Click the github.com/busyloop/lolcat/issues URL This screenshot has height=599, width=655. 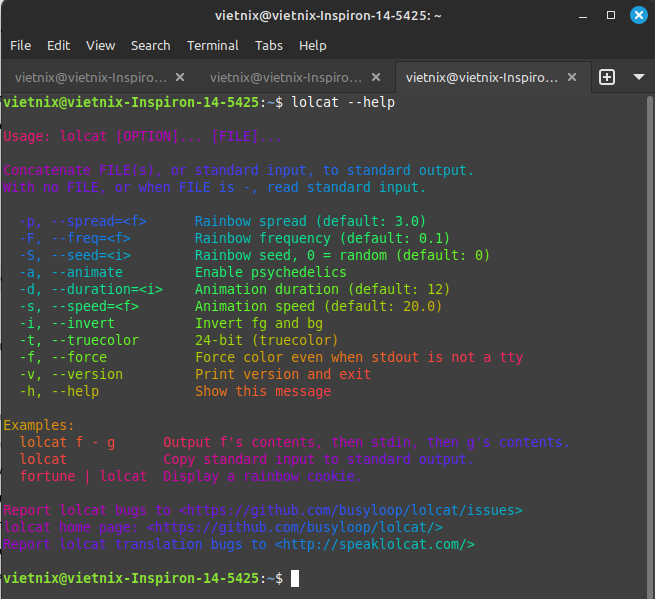pyautogui.click(x=350, y=510)
